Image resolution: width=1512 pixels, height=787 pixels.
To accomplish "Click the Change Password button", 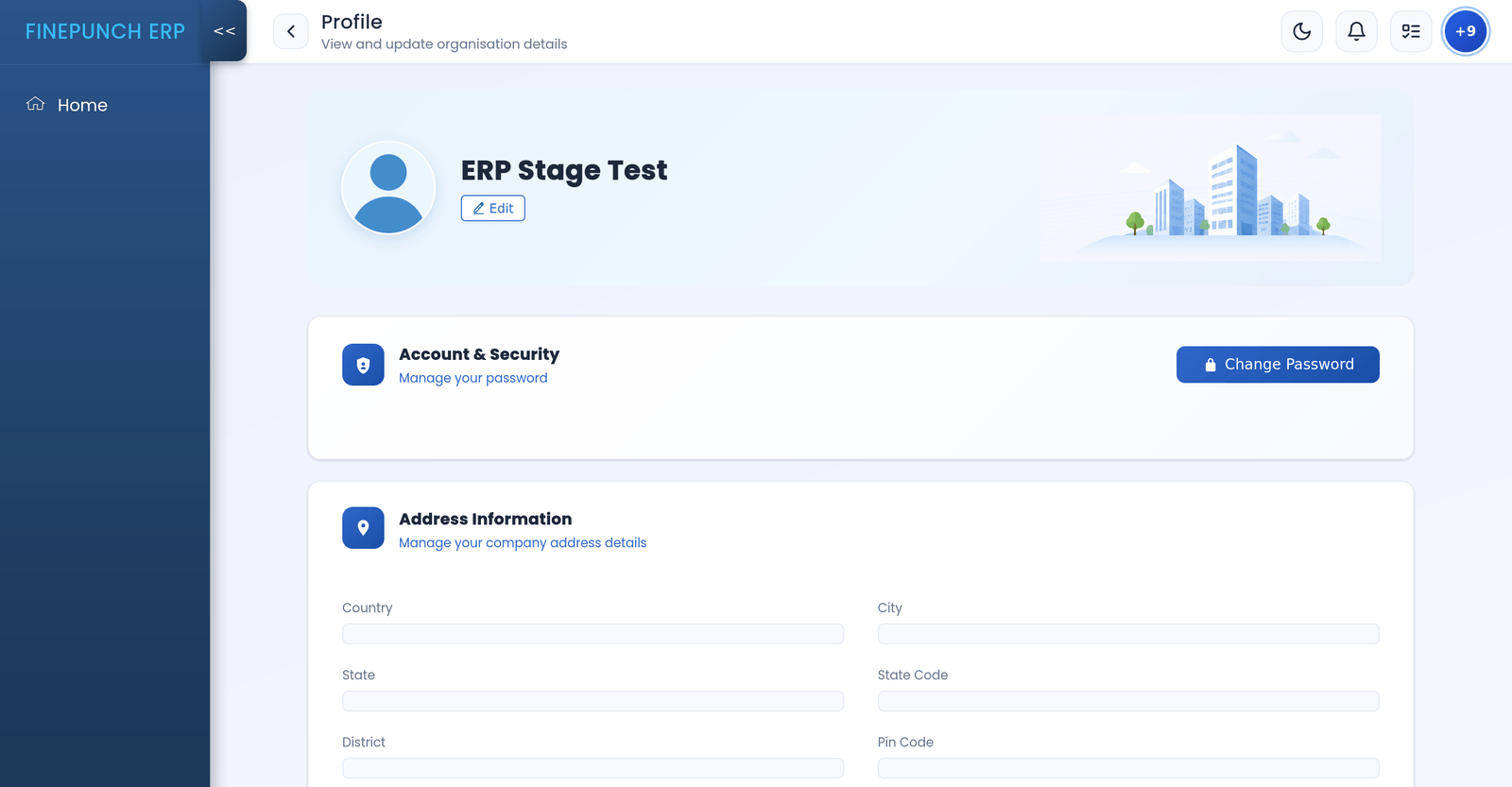I will click(x=1278, y=365).
